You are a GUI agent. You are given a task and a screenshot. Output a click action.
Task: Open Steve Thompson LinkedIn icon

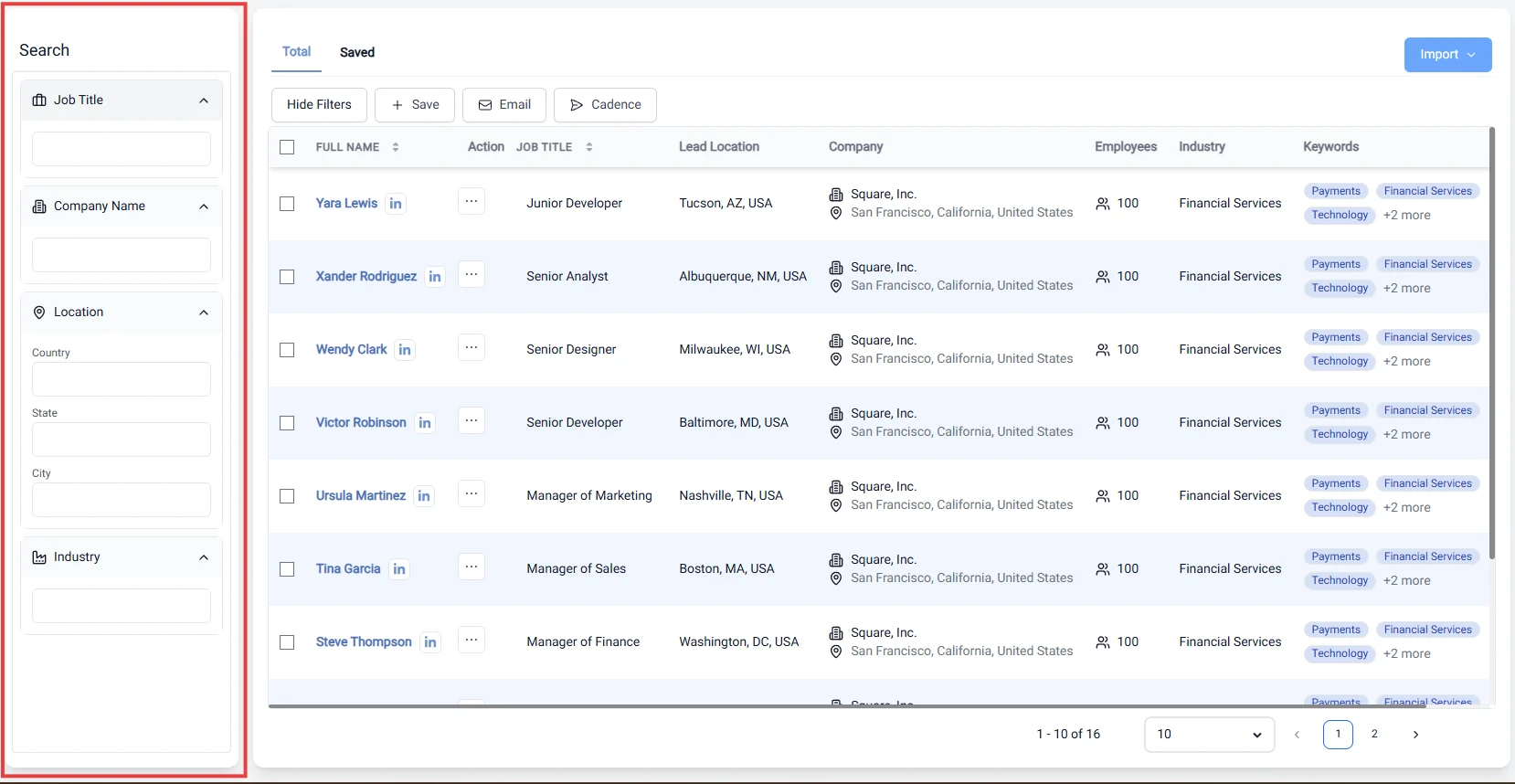tap(430, 642)
